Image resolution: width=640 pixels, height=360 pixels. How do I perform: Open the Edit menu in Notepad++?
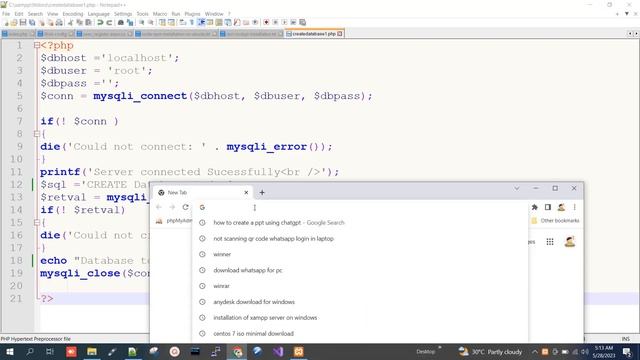coord(19,14)
